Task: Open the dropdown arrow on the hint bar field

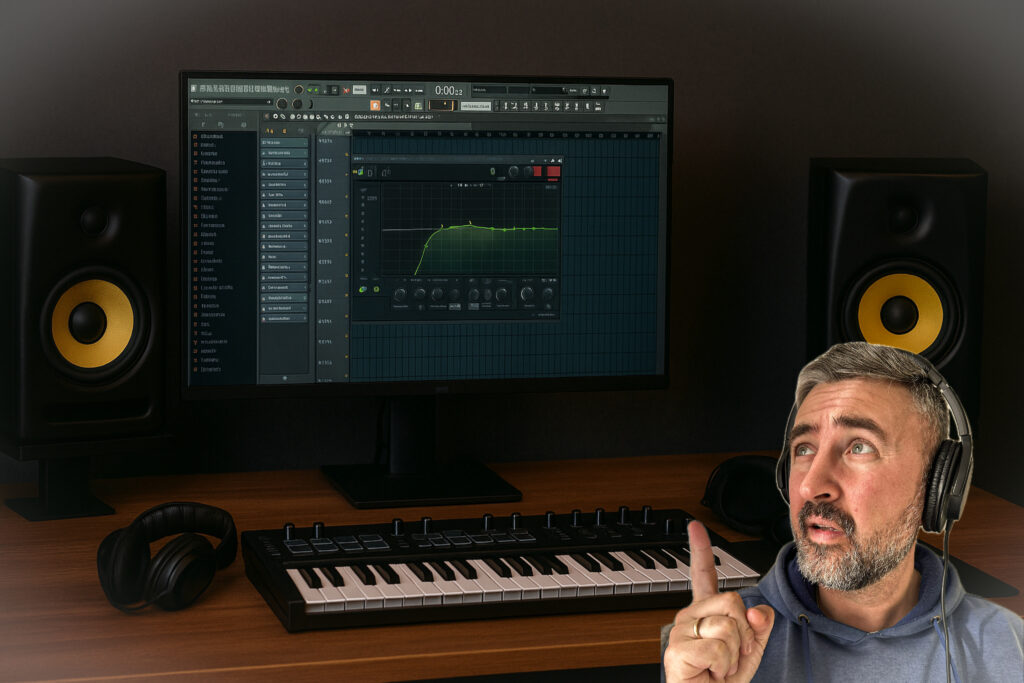Action: [x=269, y=102]
